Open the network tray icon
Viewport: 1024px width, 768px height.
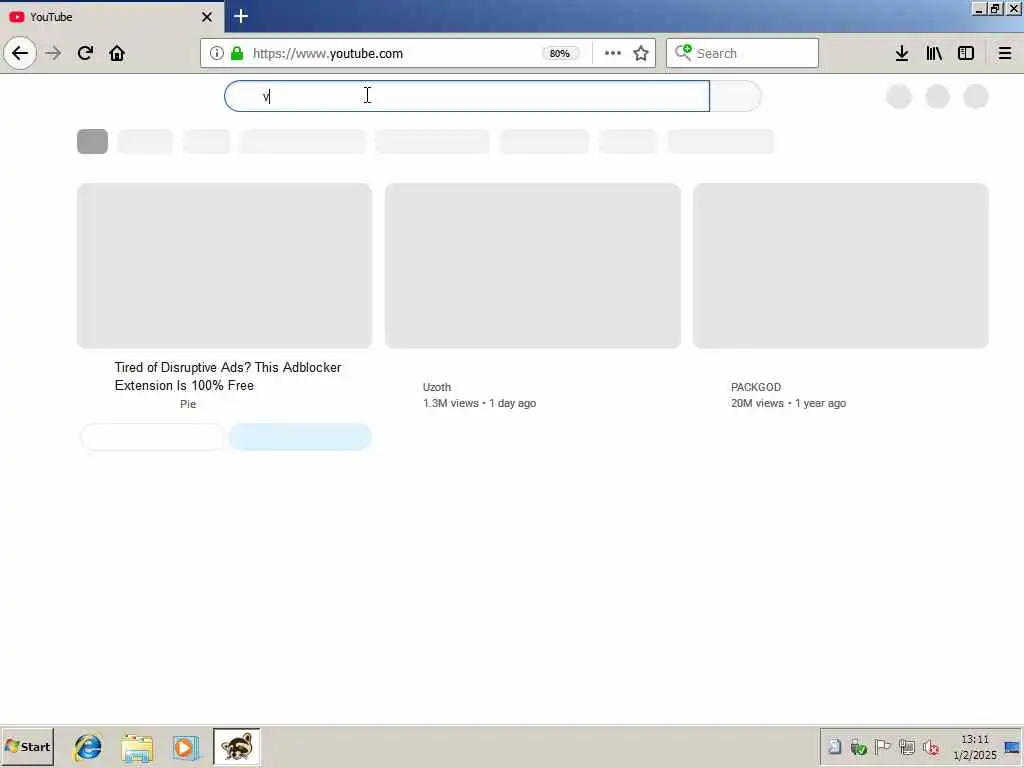(906, 746)
